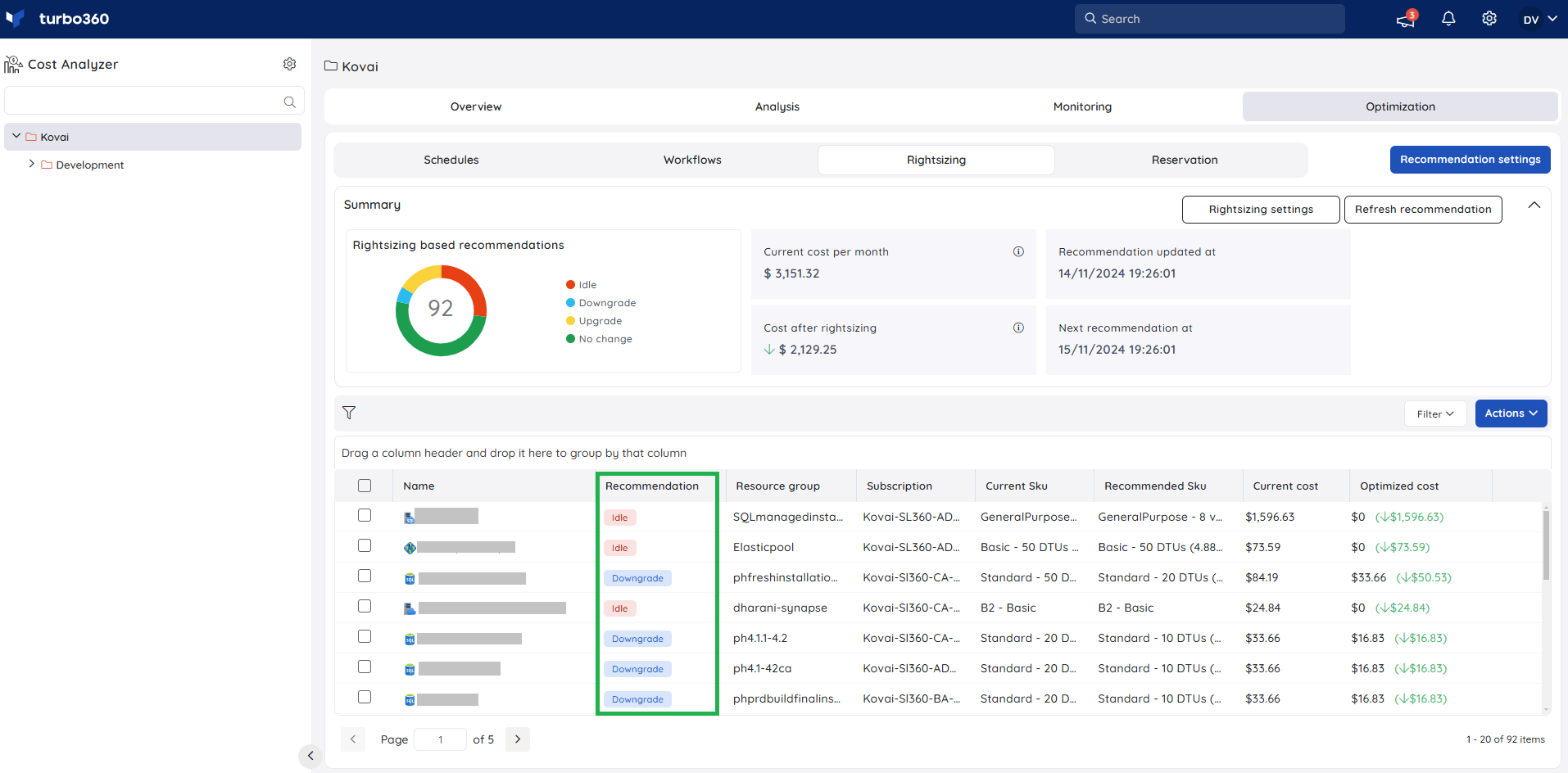1568x773 pixels.
Task: Open the DV user profile menu
Action: click(x=1539, y=19)
